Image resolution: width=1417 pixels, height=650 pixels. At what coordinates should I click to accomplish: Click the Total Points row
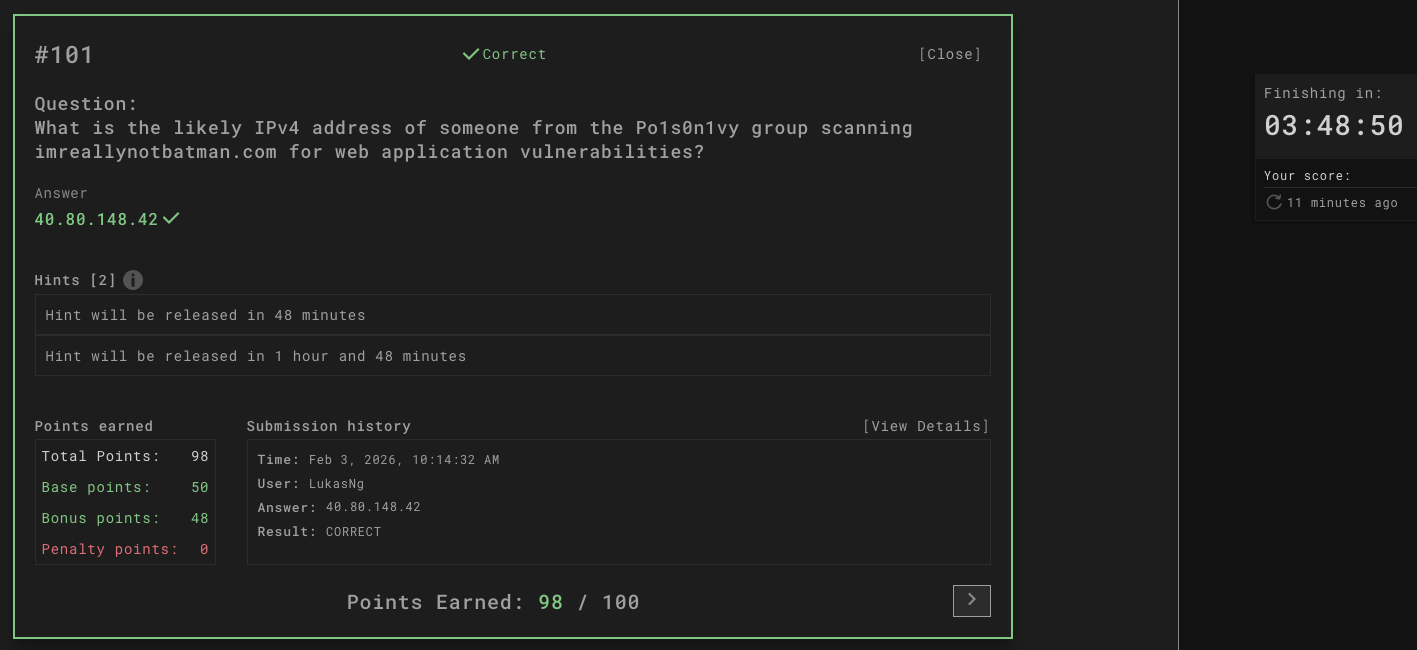[x=125, y=456]
